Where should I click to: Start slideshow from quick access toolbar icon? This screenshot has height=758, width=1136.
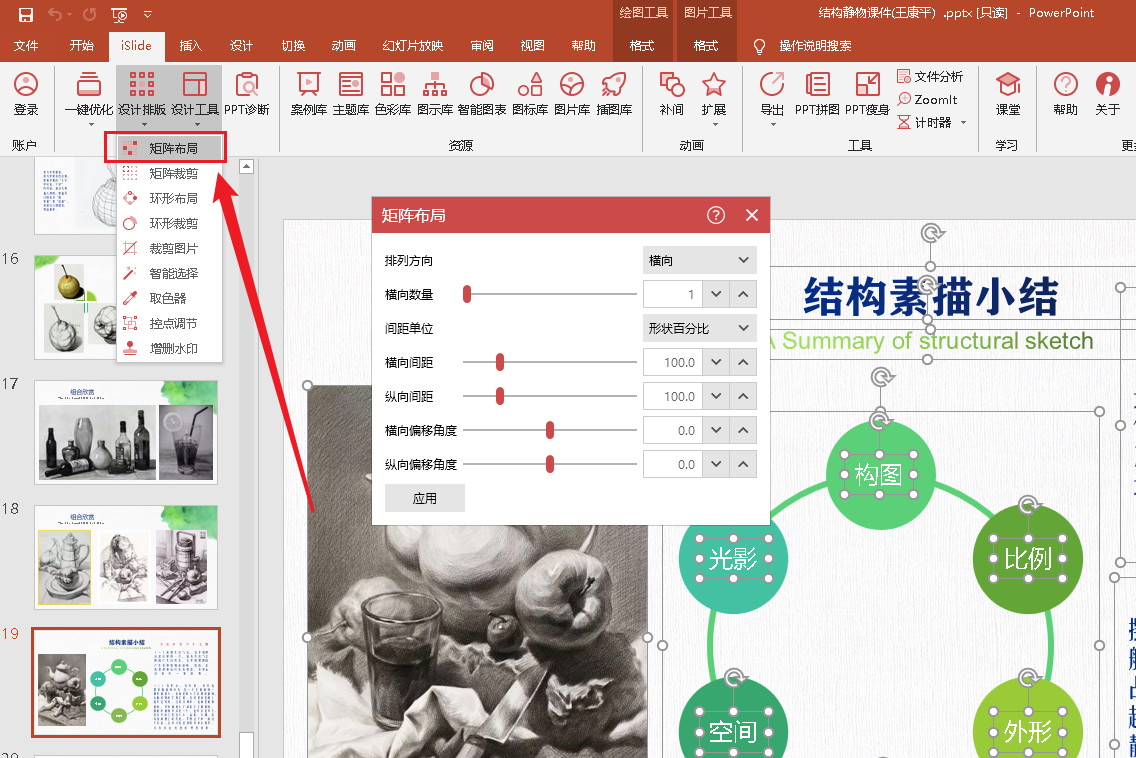[x=120, y=14]
